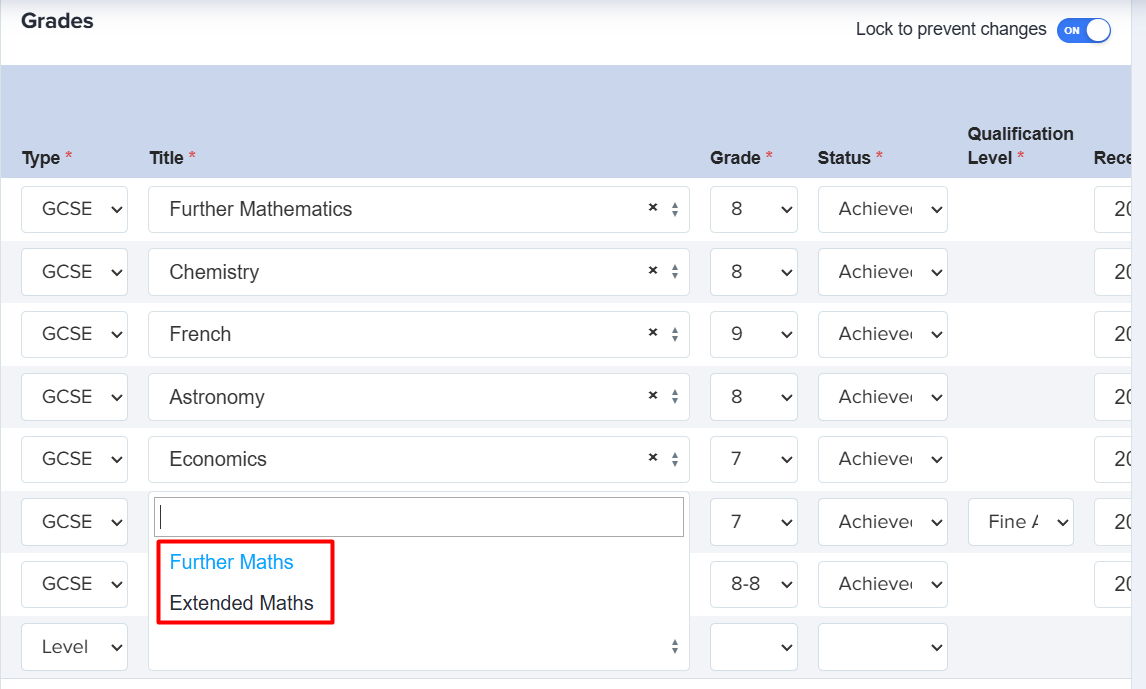Clear the Astronomy title selection
1146x689 pixels.
(653, 396)
